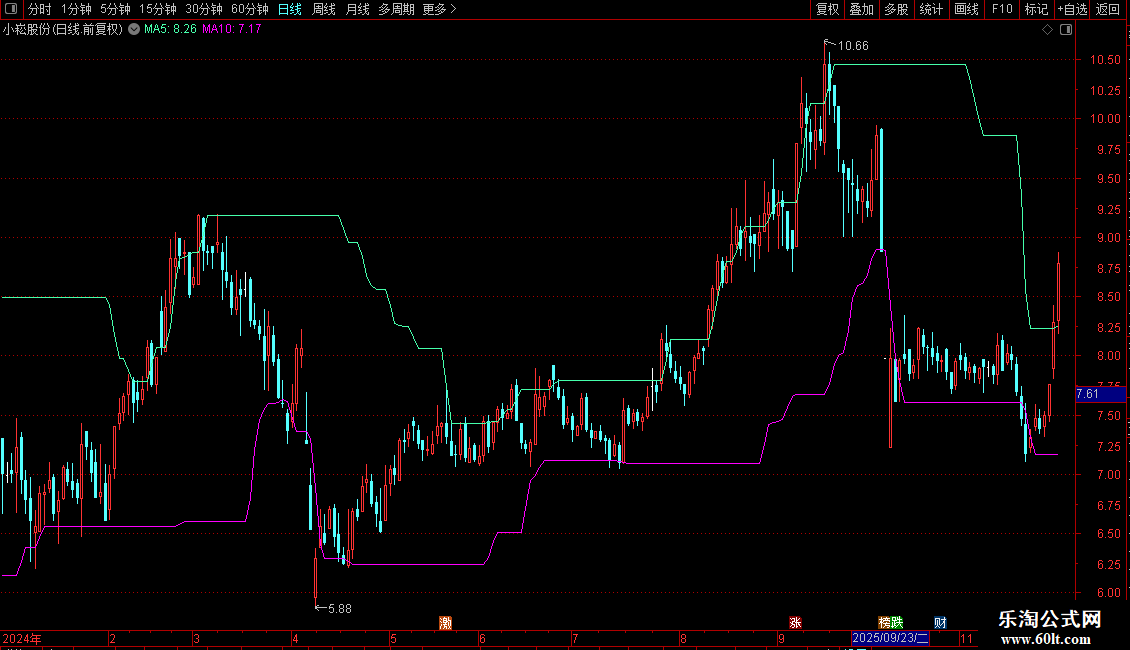Select the 15分钟 period tab
This screenshot has width=1130, height=650.
click(158, 9)
